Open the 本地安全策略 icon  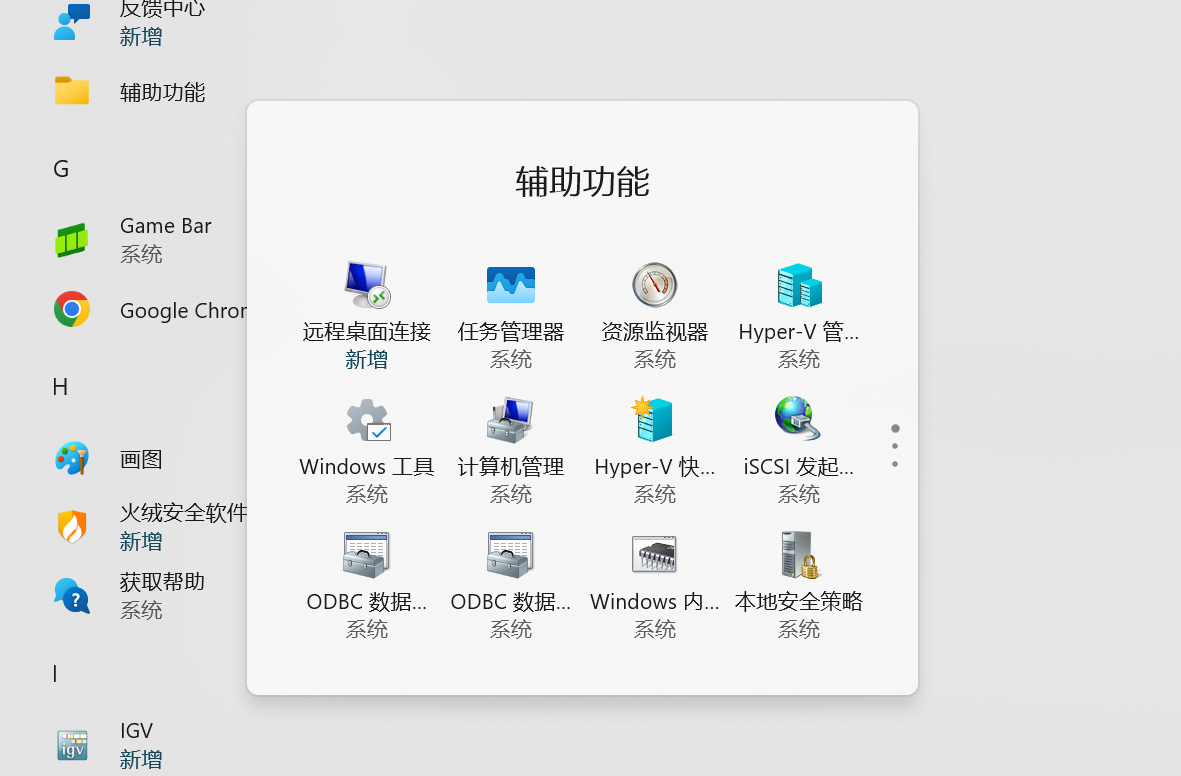tap(800, 555)
